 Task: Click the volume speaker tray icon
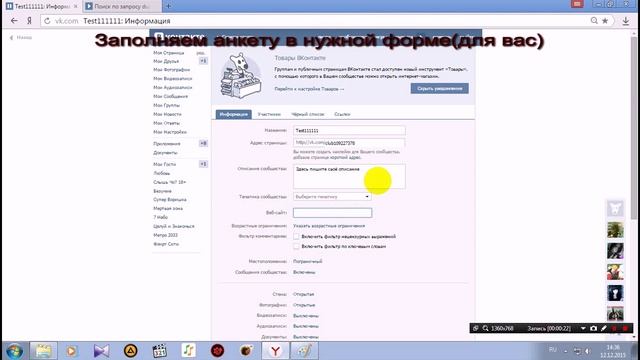[588, 351]
